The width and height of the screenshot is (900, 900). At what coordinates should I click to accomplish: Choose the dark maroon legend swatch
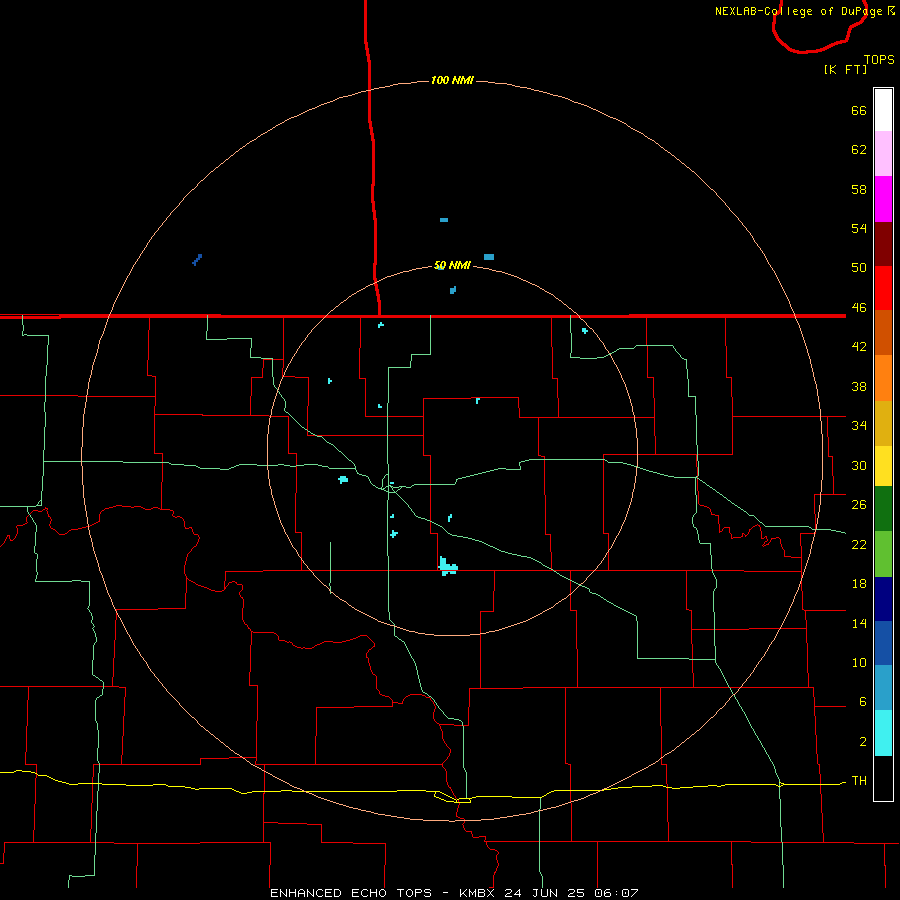point(883,244)
